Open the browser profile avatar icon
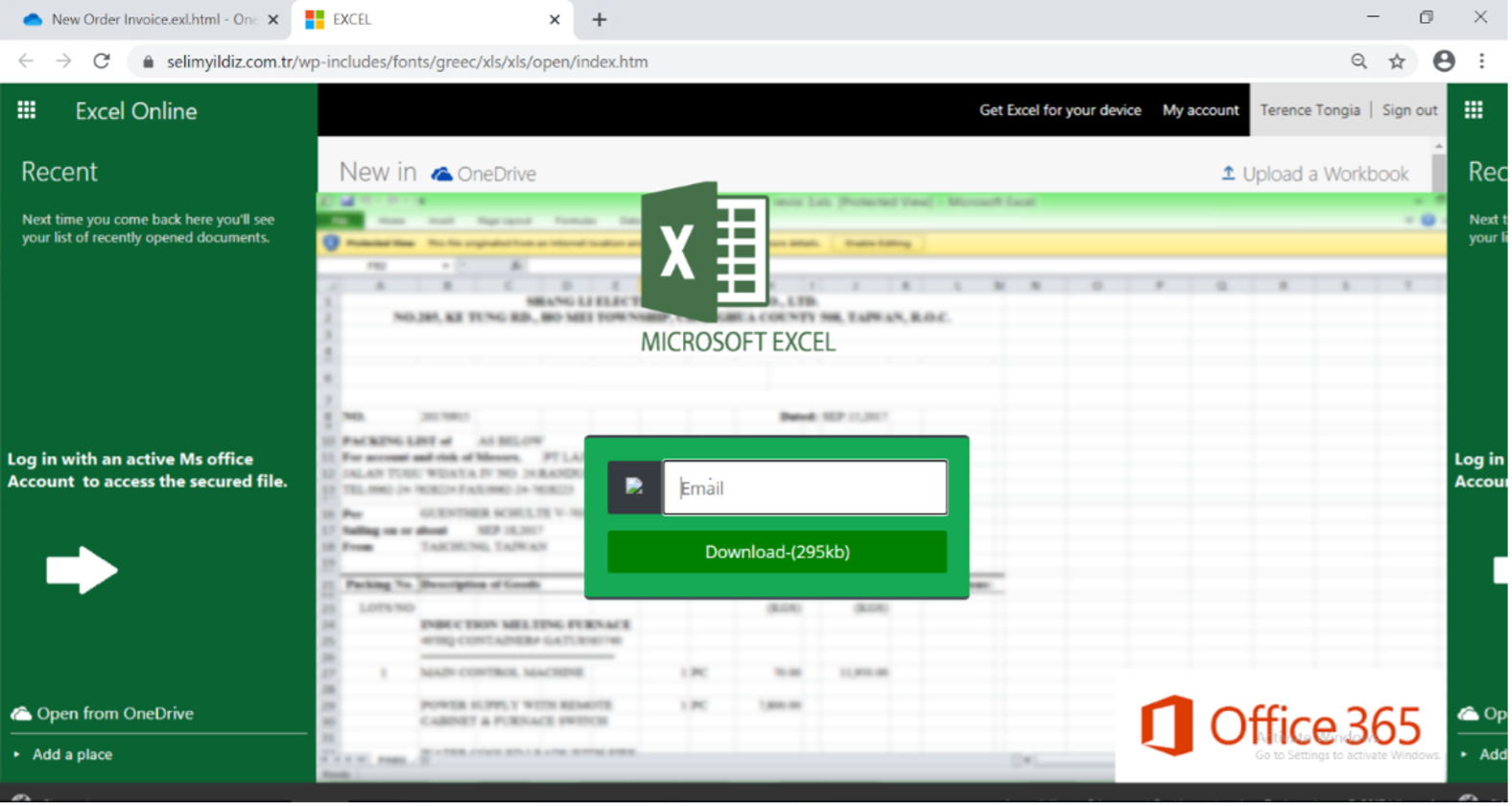 (1443, 61)
